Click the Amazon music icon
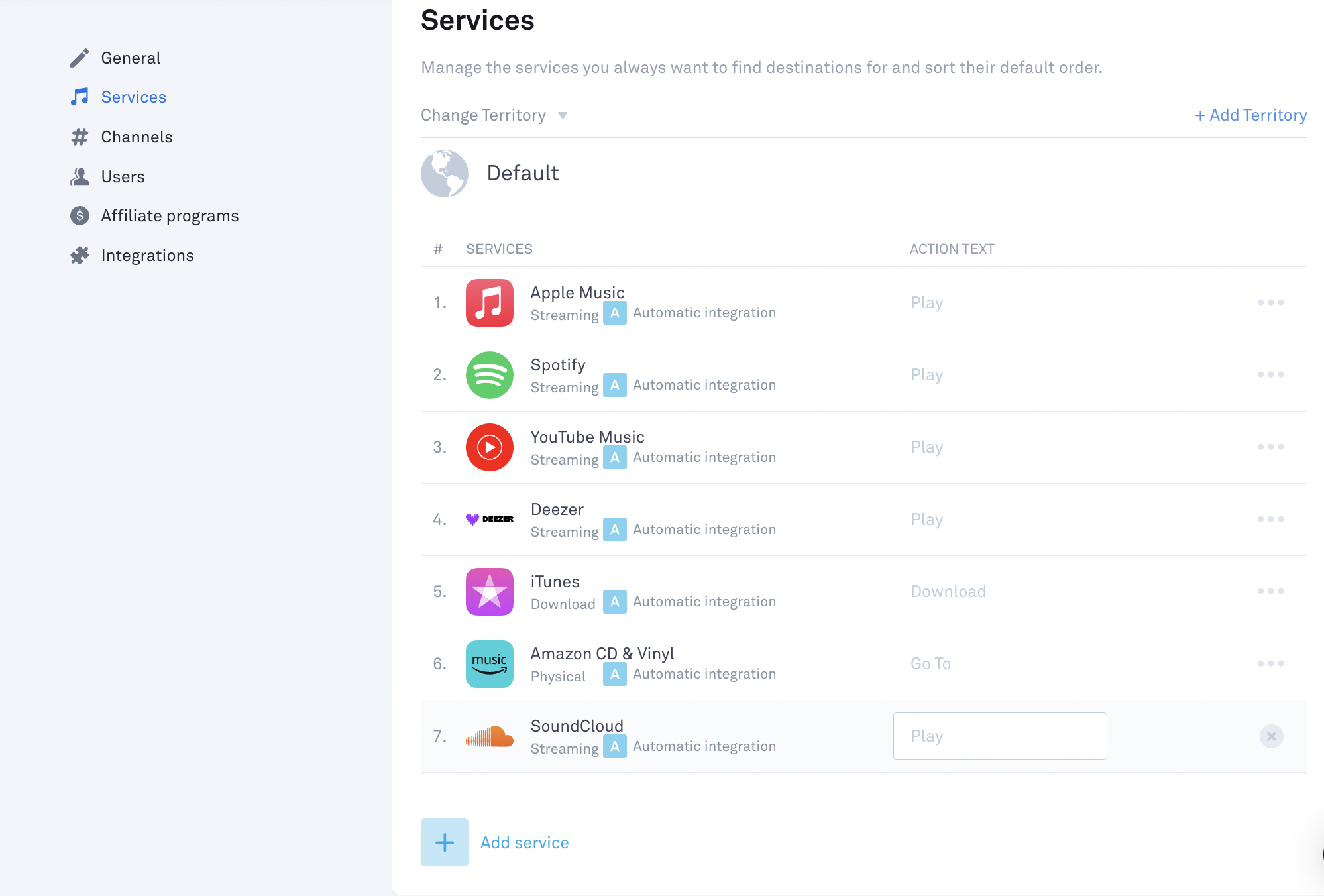The image size is (1324, 896). 489,664
